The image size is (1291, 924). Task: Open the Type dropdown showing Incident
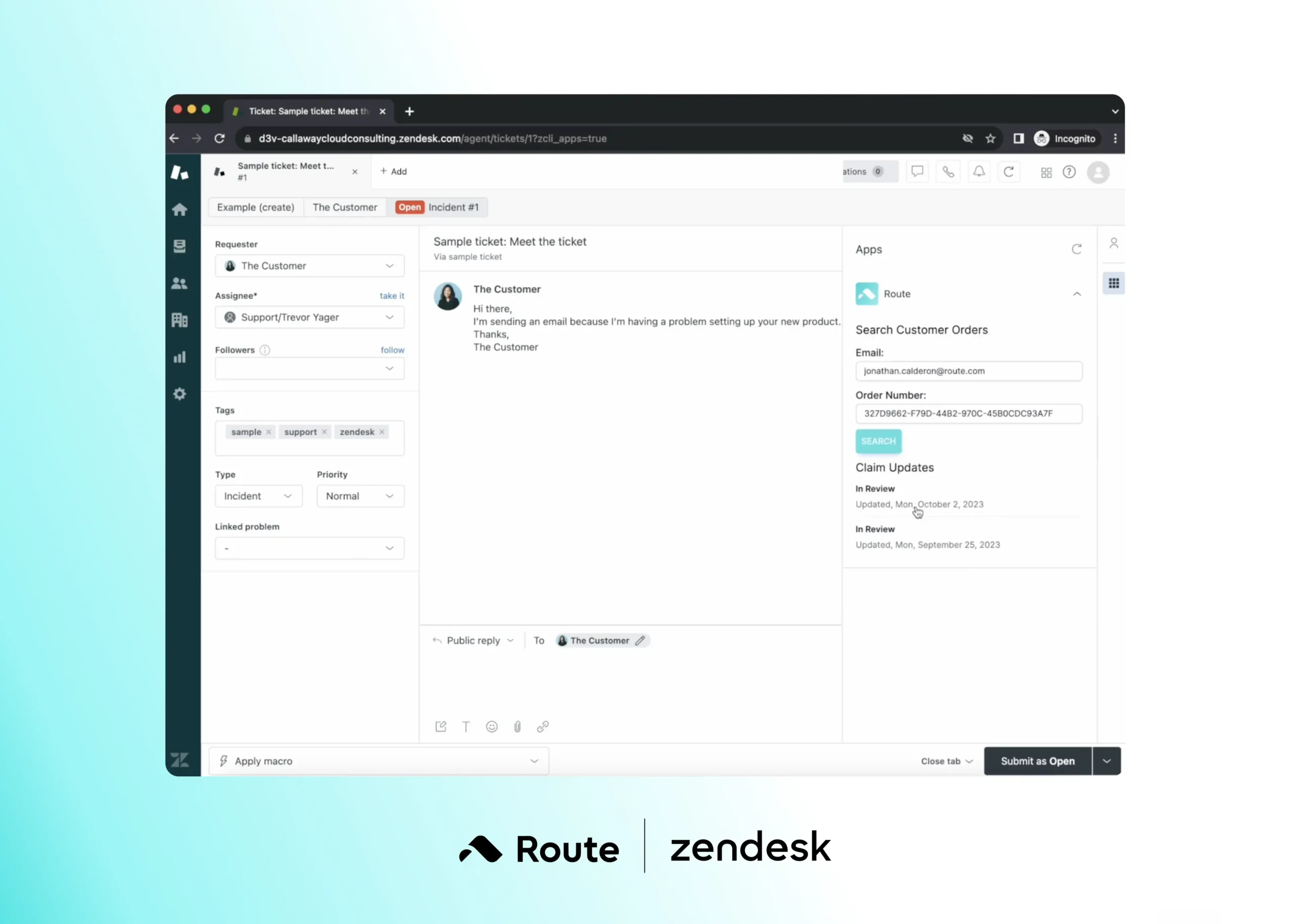[x=259, y=496]
